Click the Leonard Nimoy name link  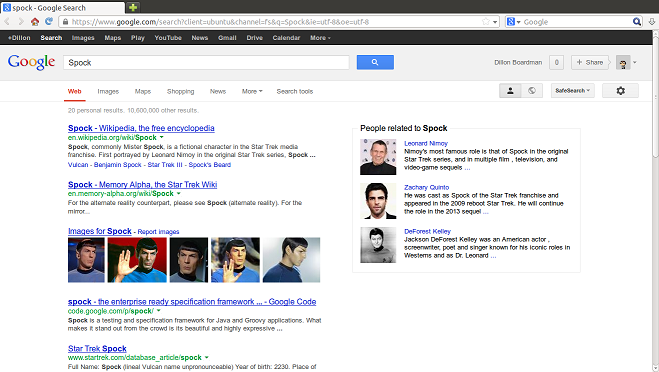pyautogui.click(x=426, y=143)
